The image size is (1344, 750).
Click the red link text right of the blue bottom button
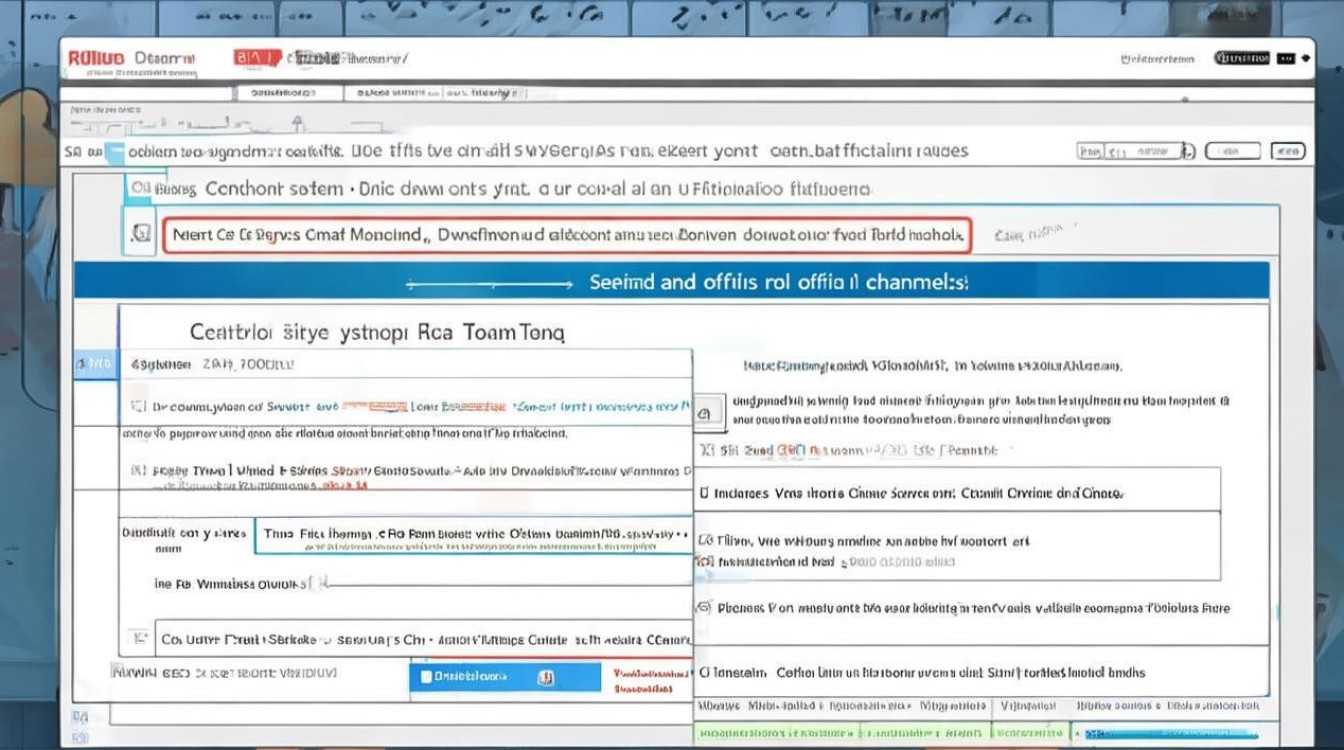pos(650,681)
